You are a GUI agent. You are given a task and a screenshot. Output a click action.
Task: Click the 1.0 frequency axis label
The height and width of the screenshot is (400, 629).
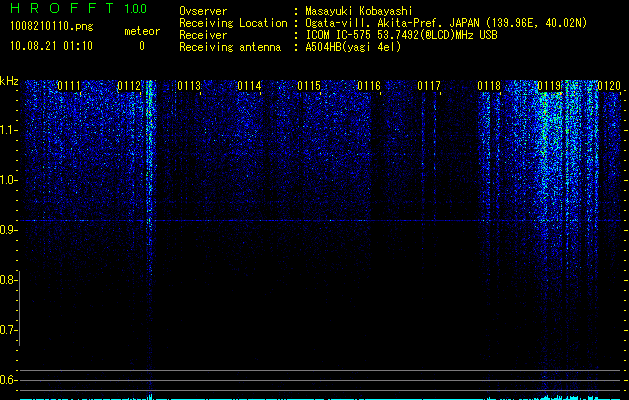[9, 180]
